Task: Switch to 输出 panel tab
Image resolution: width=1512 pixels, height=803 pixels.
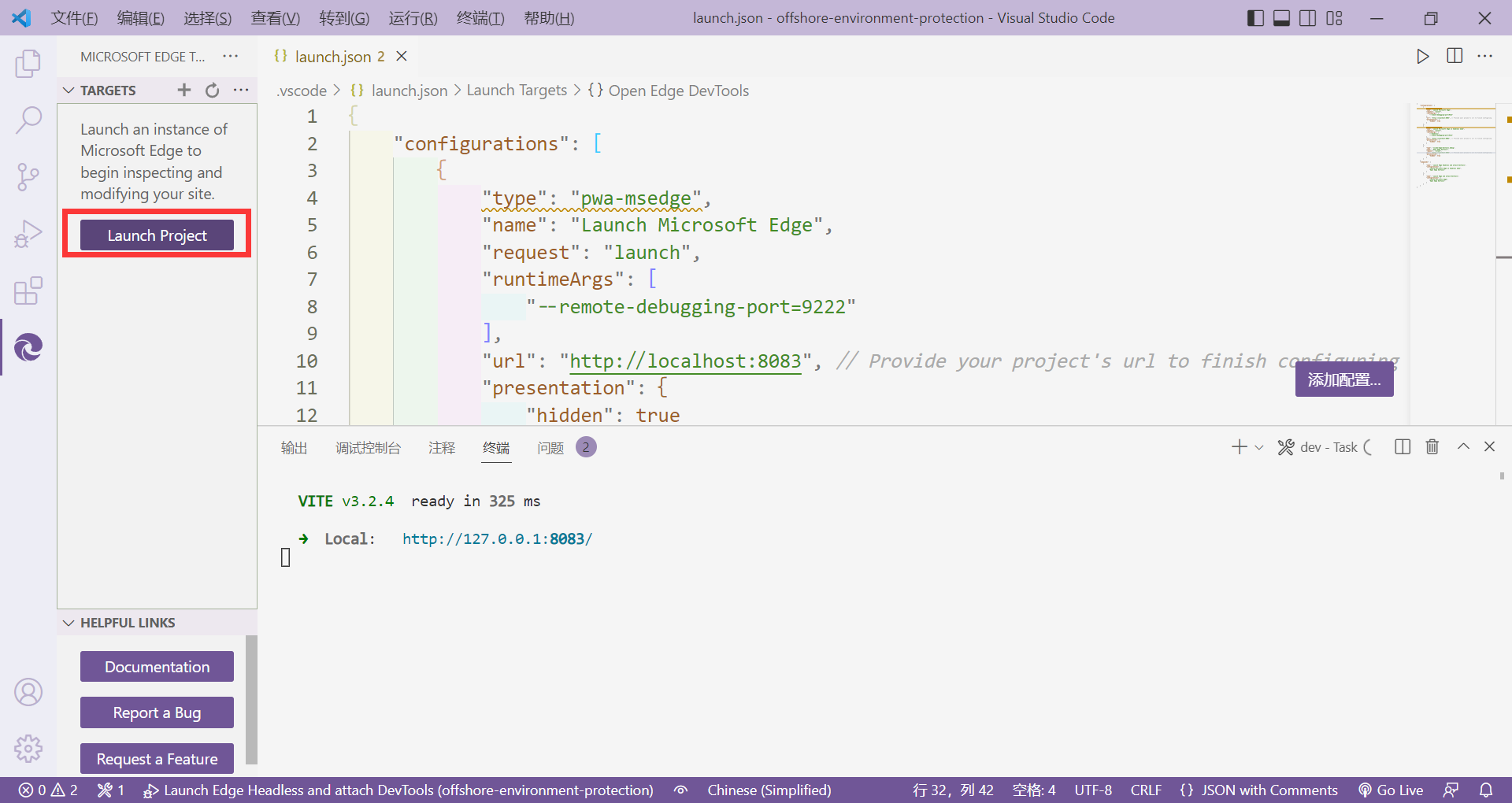Action: (294, 447)
